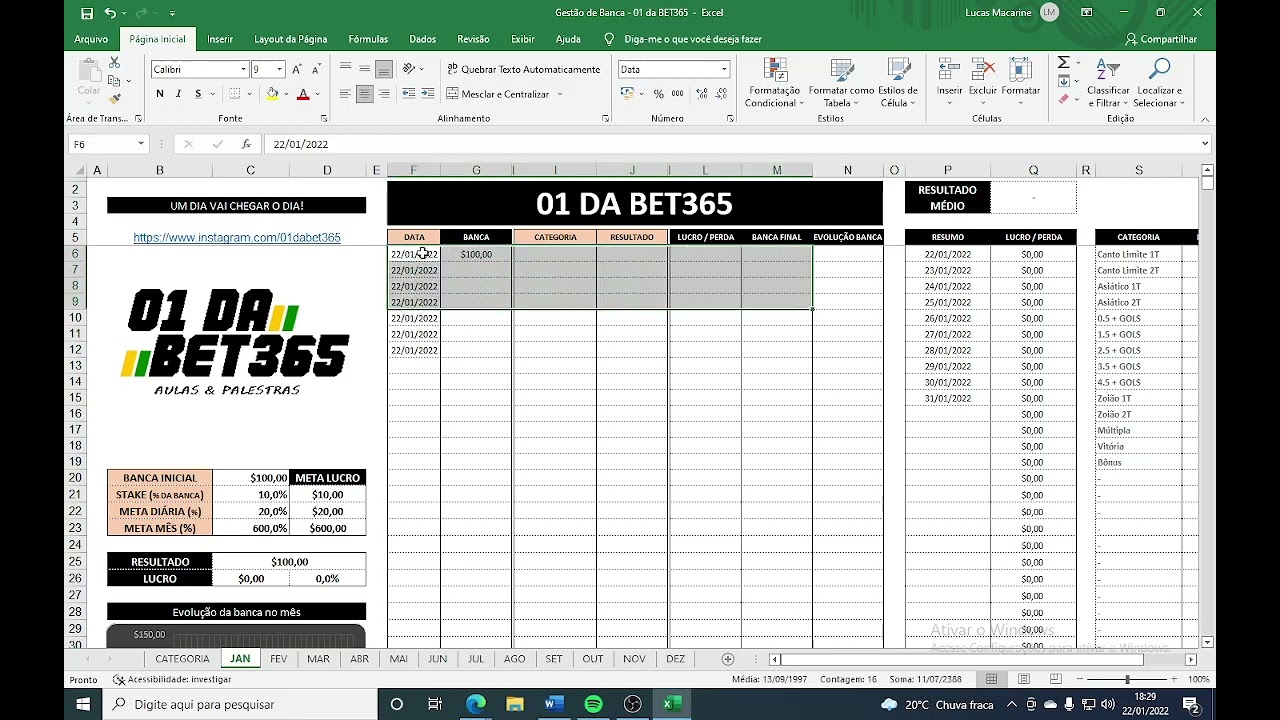Click the Clear eraser icon
This screenshot has height=720, width=1280.
click(1064, 99)
